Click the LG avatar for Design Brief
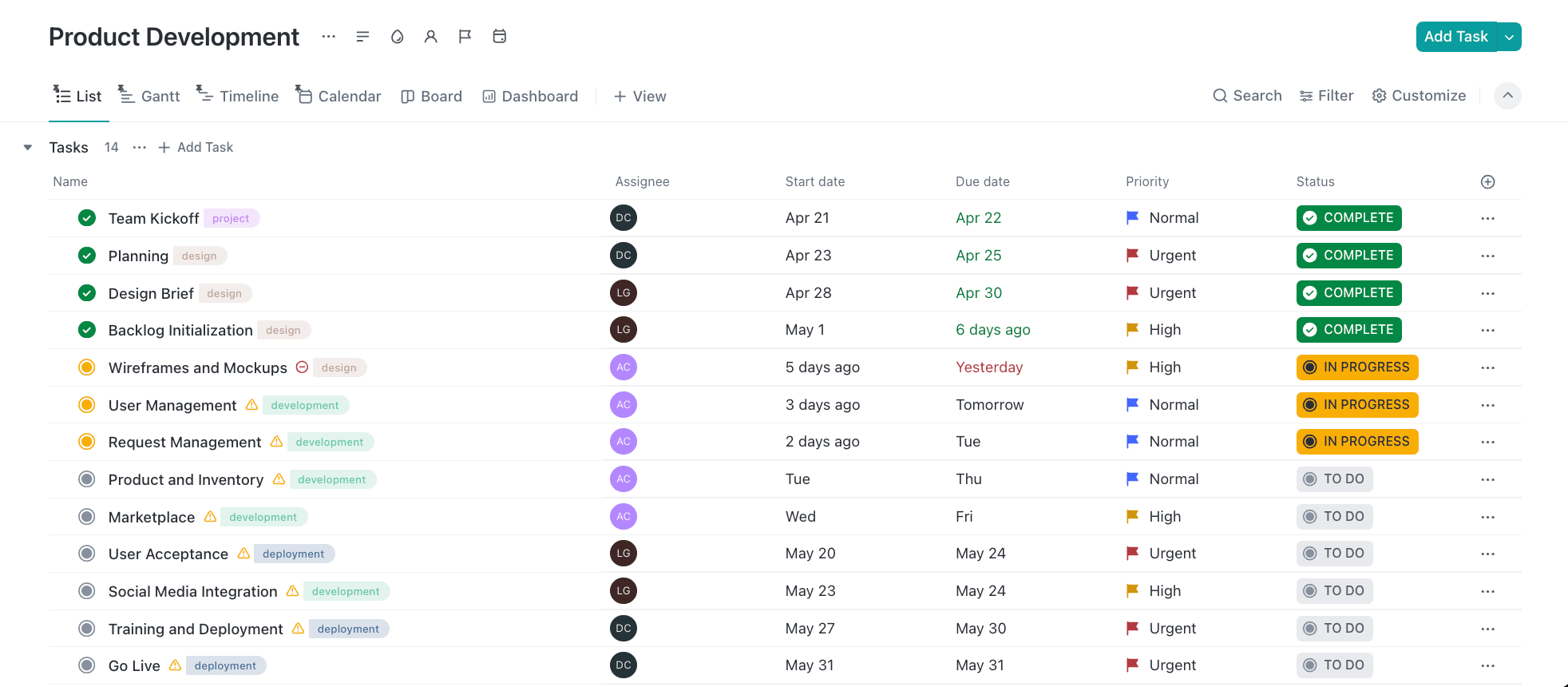 pos(624,293)
